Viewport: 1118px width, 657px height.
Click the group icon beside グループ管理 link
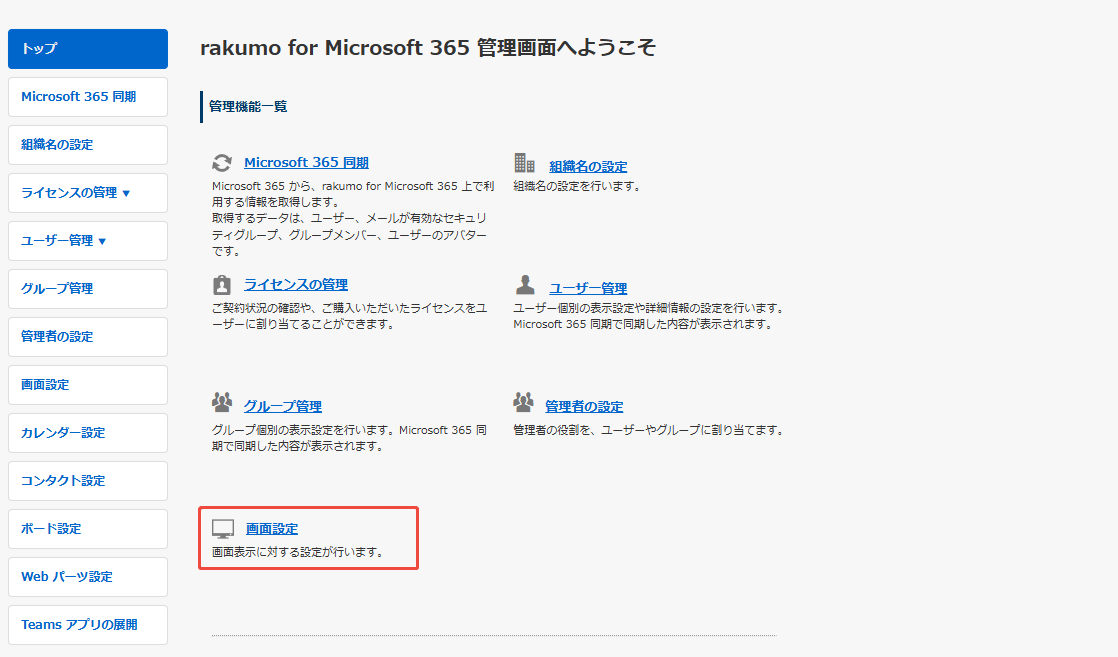[222, 402]
